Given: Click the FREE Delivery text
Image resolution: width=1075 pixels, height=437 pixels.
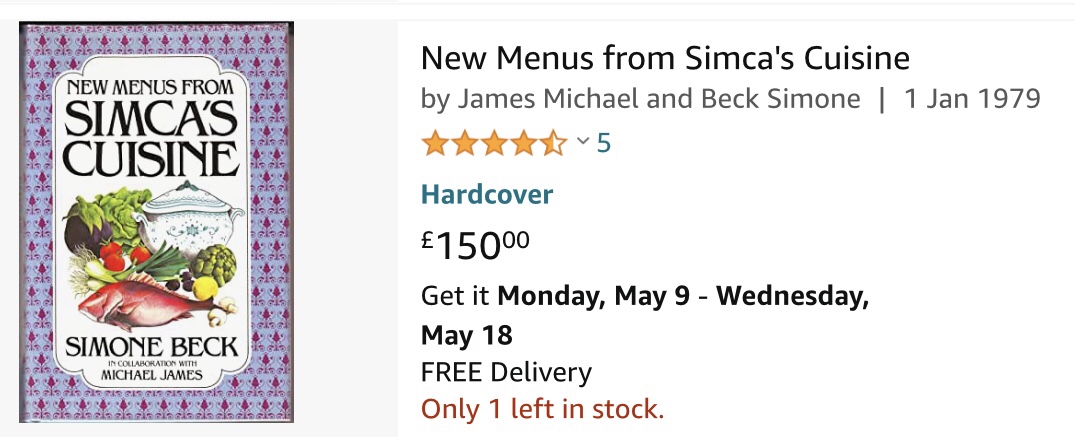Looking at the screenshot, I should 506,373.
